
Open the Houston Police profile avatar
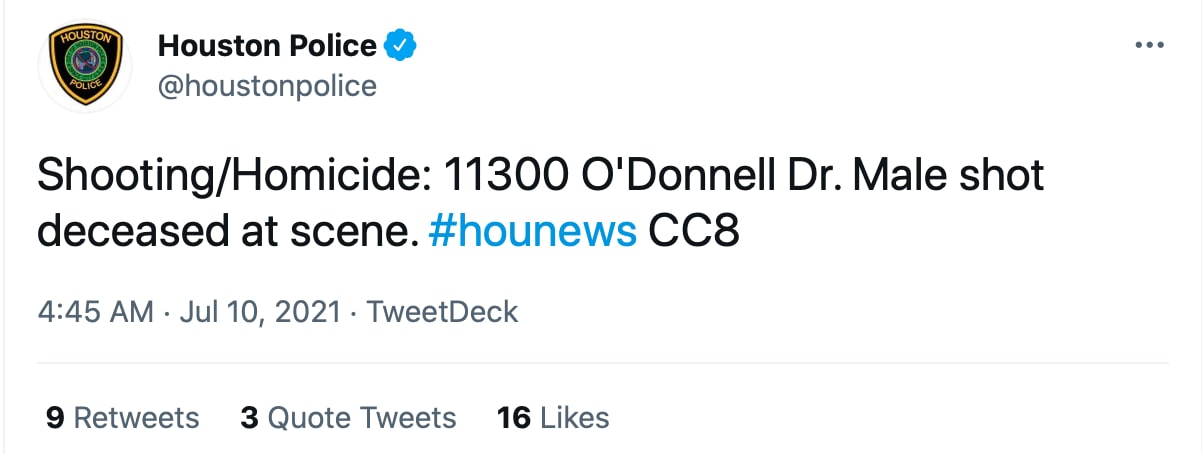click(x=85, y=65)
